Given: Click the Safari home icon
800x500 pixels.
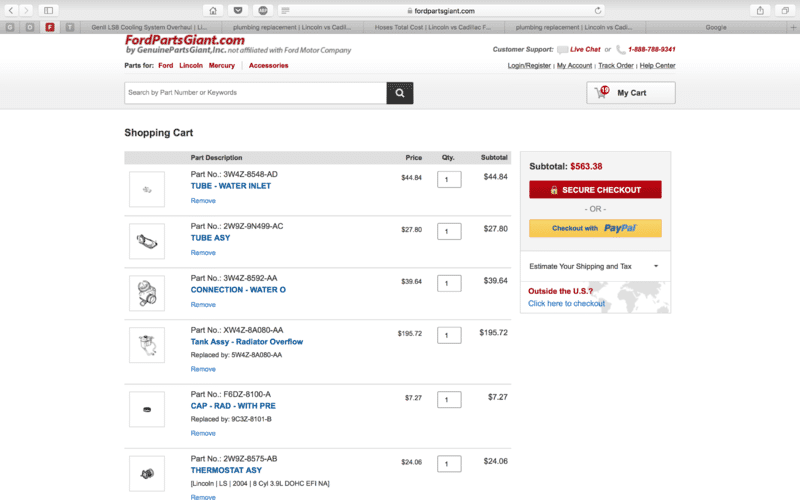Looking at the screenshot, I should [x=213, y=10].
